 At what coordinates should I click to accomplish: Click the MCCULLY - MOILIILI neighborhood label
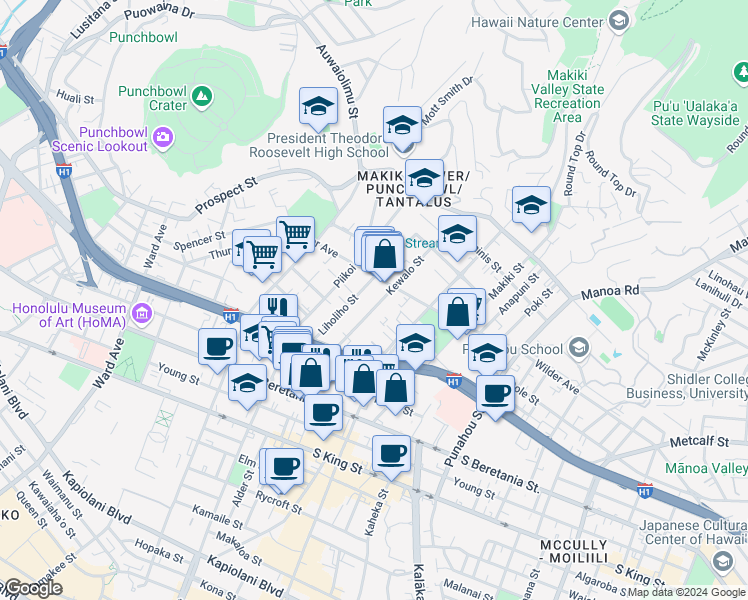pyautogui.click(x=574, y=551)
